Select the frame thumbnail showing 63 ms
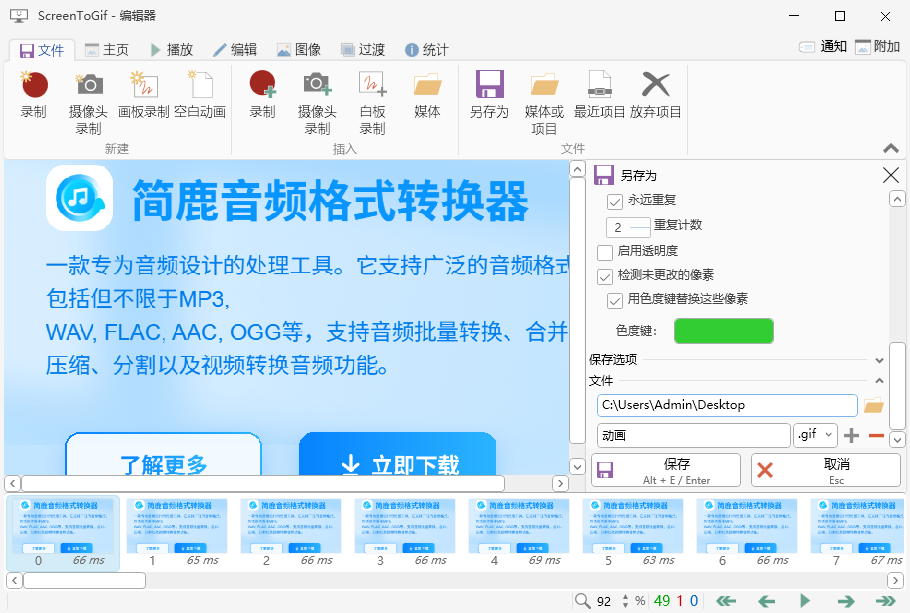 point(635,527)
